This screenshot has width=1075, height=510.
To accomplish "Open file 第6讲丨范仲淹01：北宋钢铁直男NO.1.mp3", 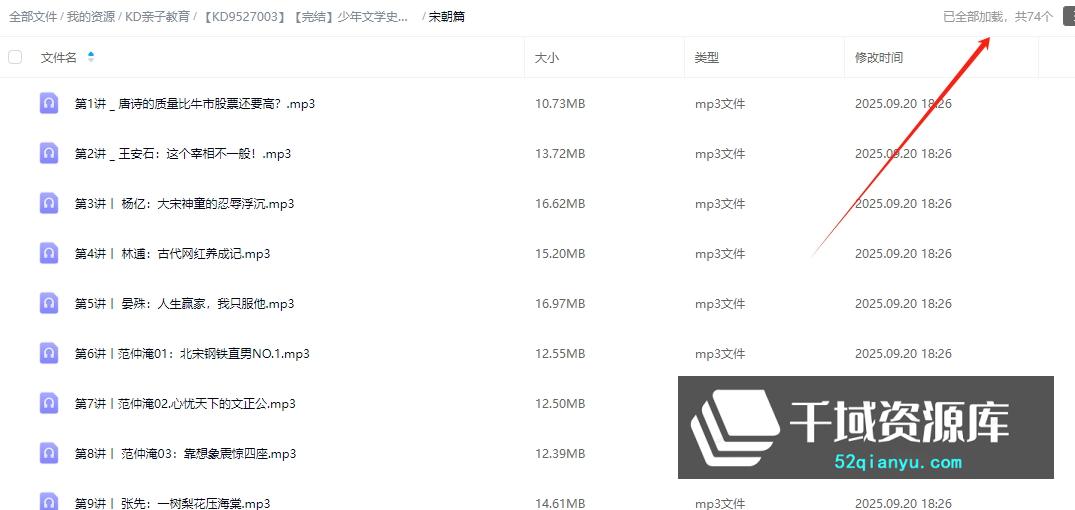I will click(x=192, y=354).
